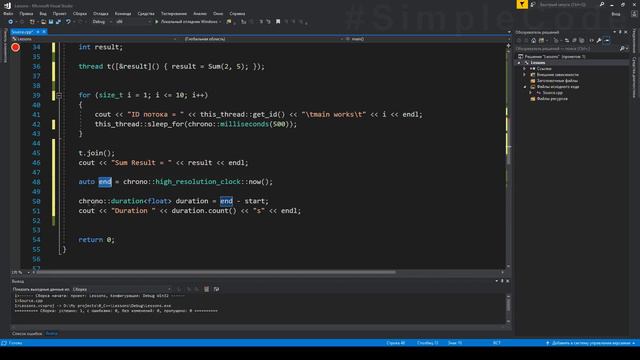This screenshot has width=640, height=360.
Task: Collapse the Lessons project node
Action: [519, 63]
